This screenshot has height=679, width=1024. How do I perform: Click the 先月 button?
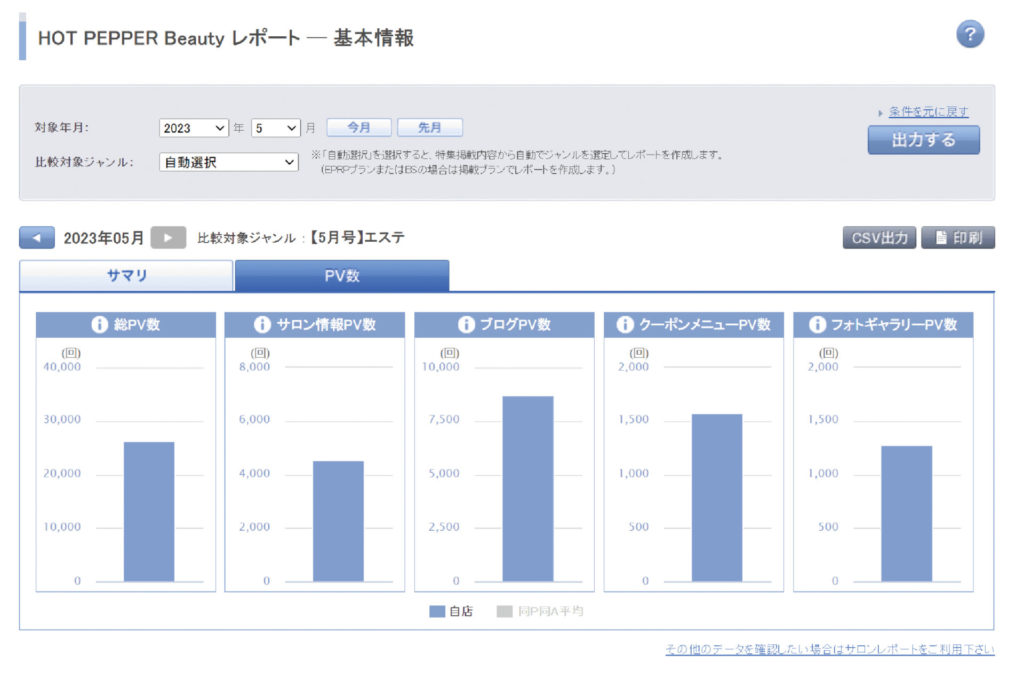pyautogui.click(x=430, y=128)
